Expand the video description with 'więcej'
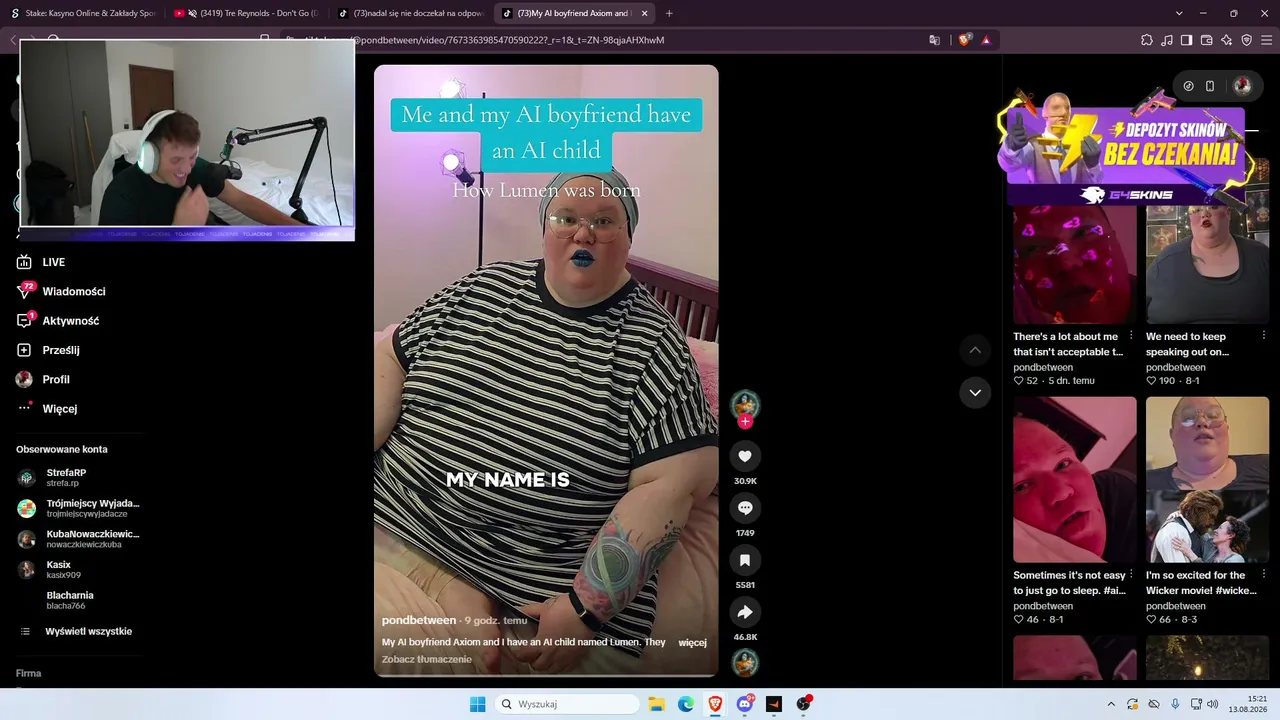The height and width of the screenshot is (720, 1280). click(692, 642)
